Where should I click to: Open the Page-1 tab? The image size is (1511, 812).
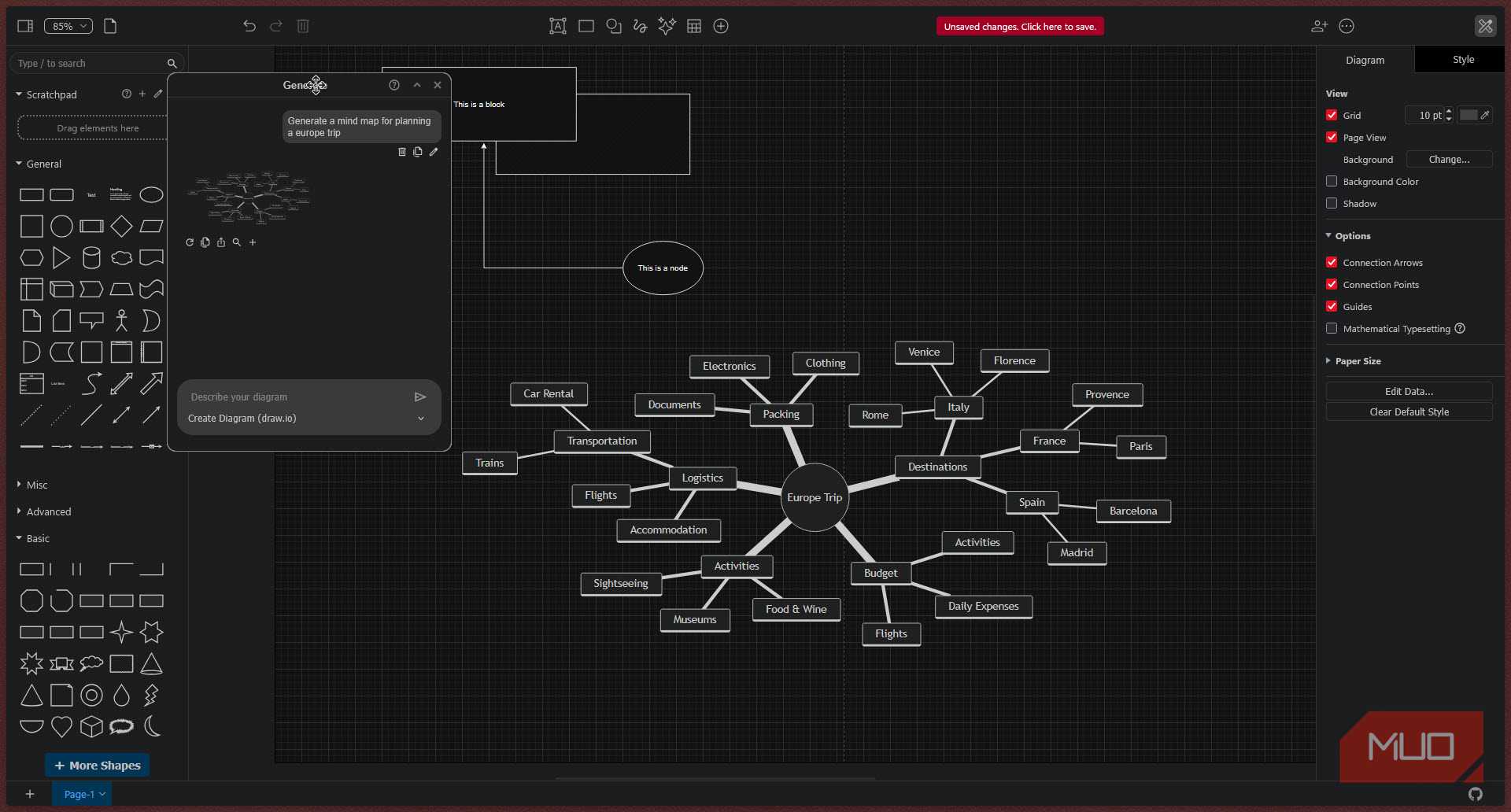[x=83, y=794]
